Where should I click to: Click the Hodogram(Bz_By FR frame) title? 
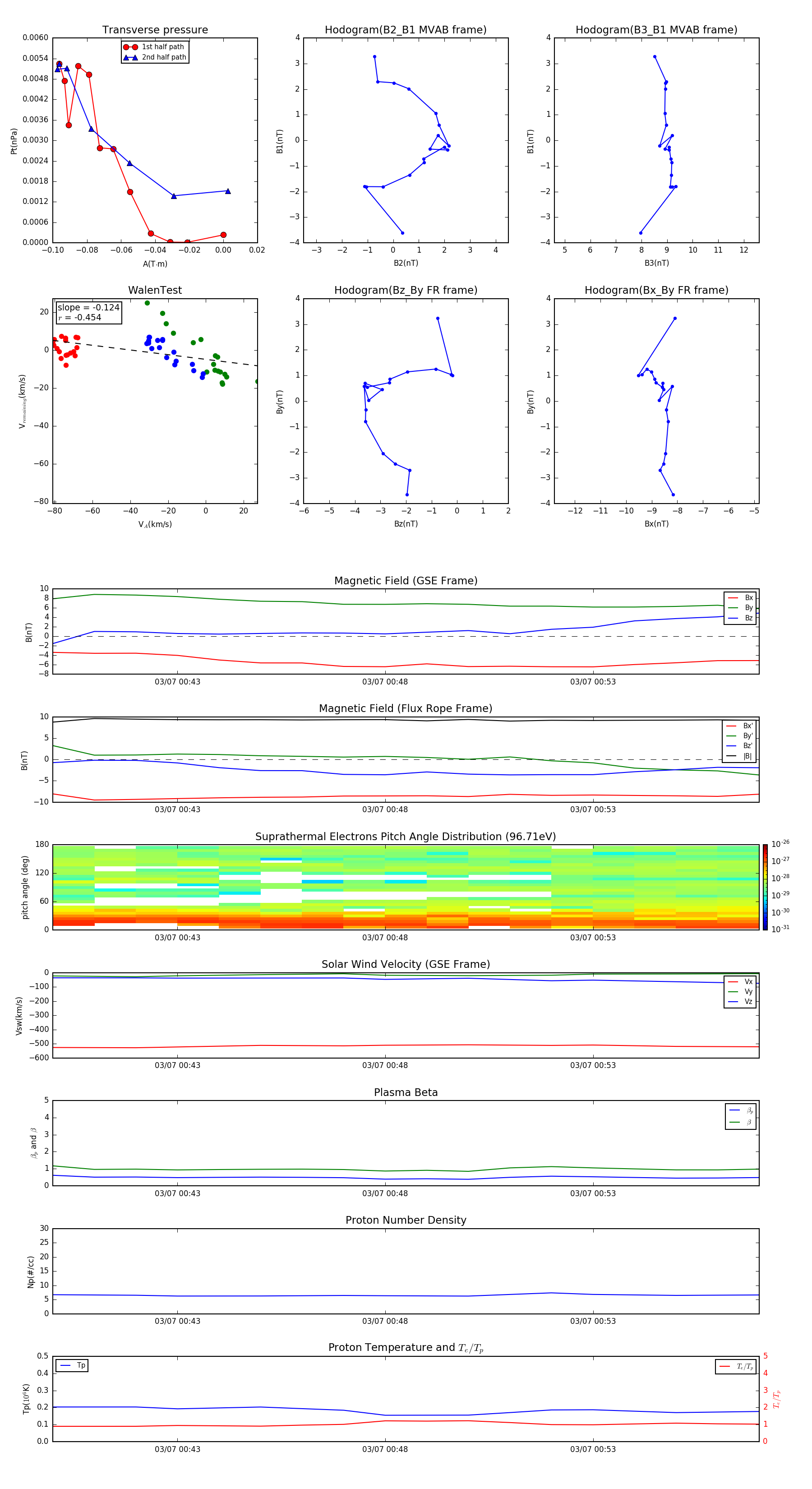(406, 290)
